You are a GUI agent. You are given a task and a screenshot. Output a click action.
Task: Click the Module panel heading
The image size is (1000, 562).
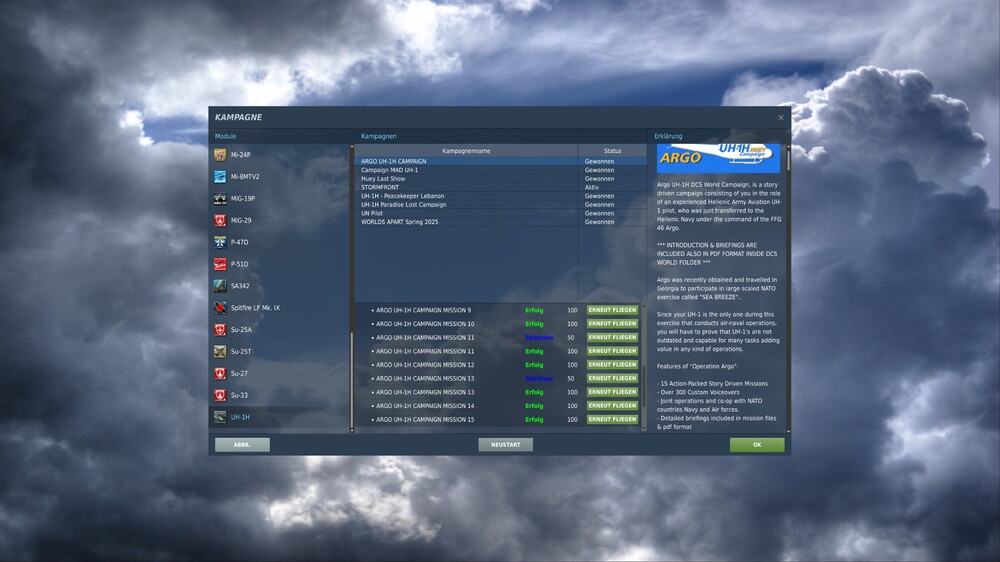coord(225,137)
